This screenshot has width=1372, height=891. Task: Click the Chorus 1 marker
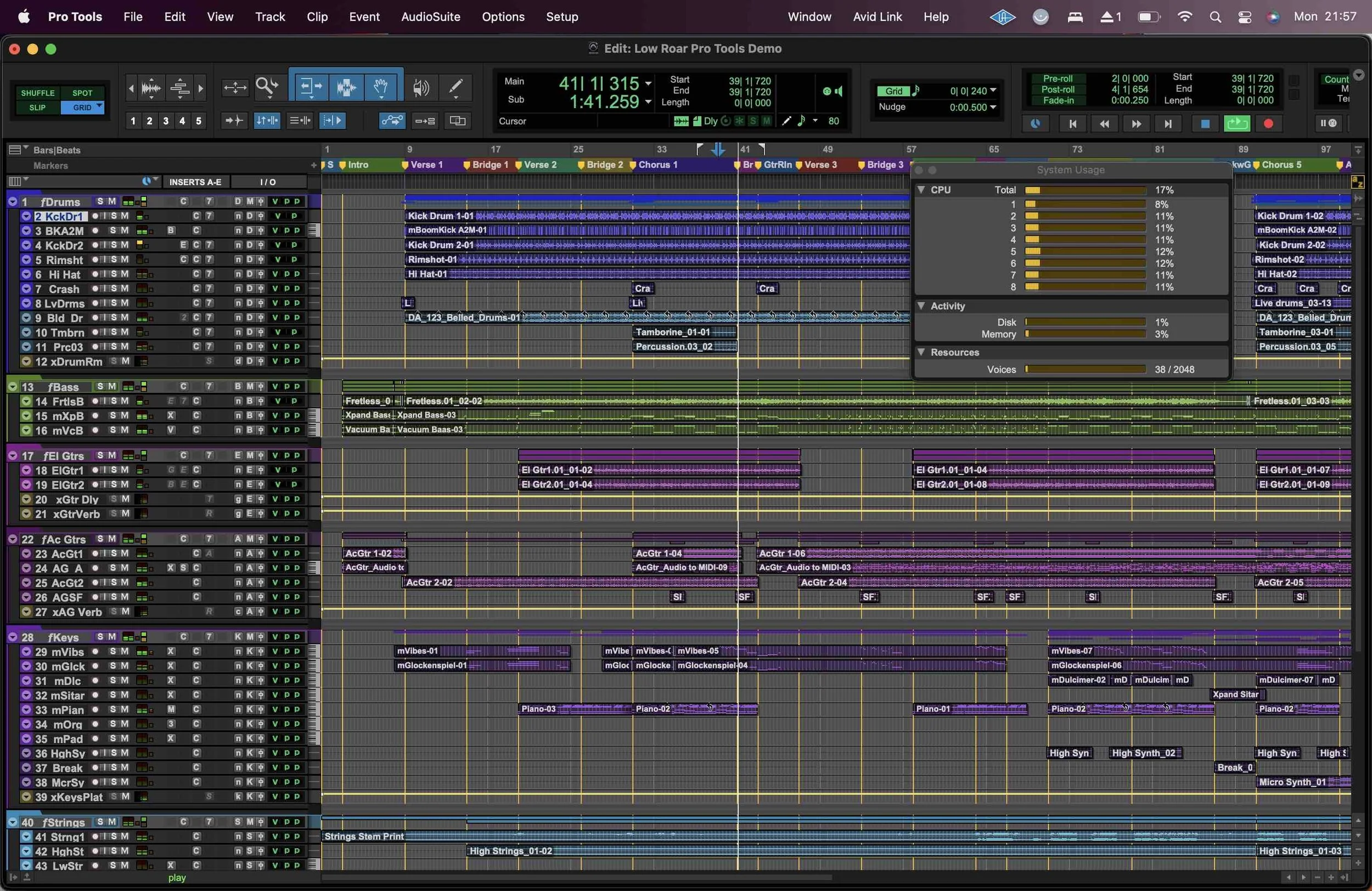tap(653, 165)
